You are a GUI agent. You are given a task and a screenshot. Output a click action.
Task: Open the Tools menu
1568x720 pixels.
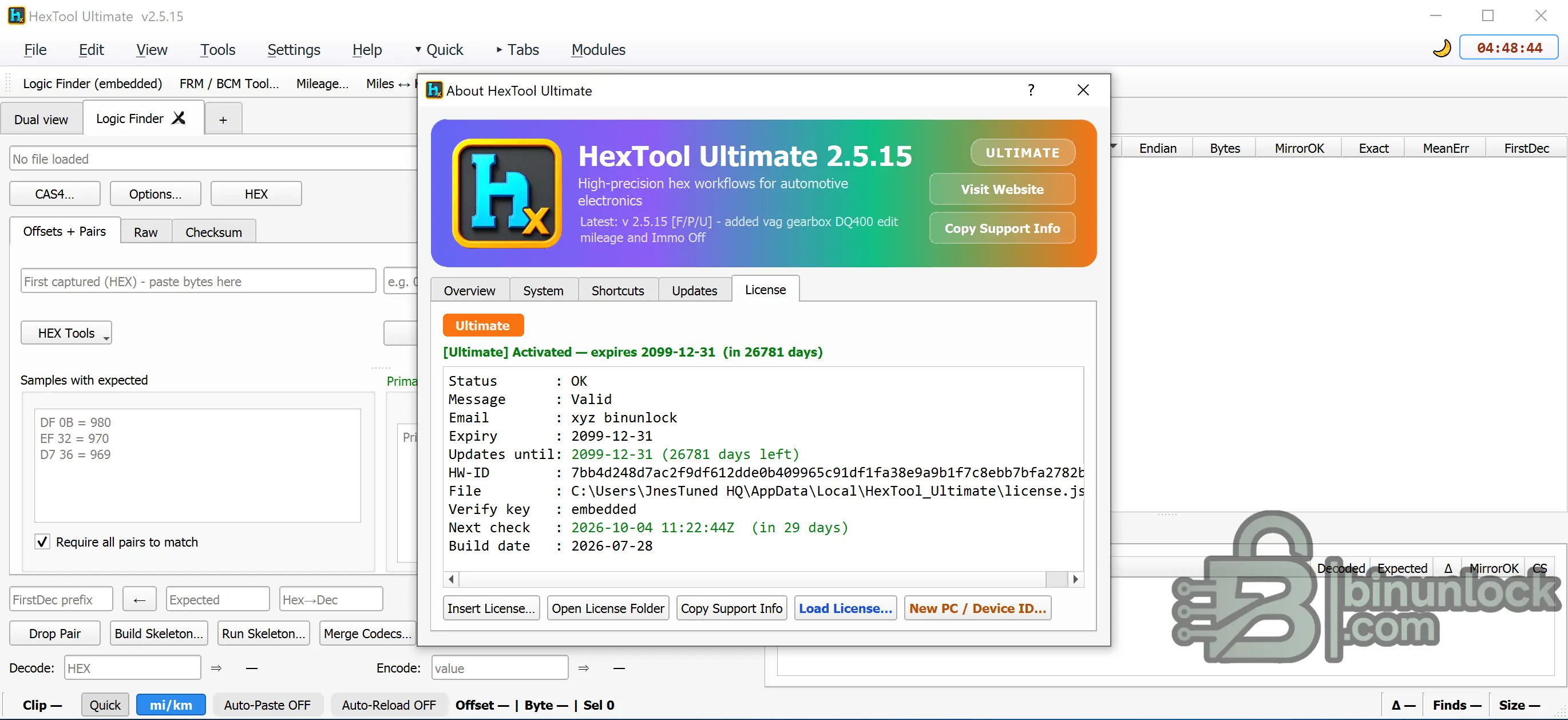pyautogui.click(x=218, y=49)
